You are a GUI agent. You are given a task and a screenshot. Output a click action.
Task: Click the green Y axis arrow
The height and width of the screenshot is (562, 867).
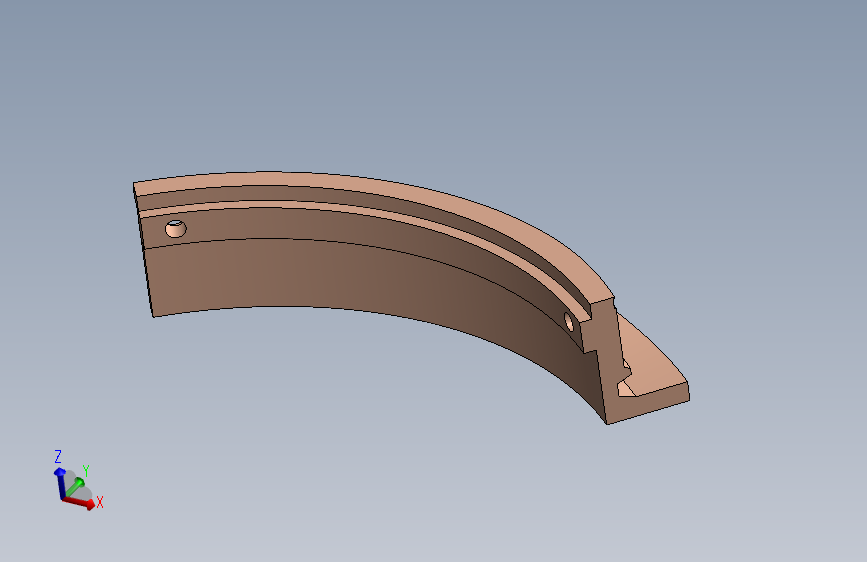tap(75, 487)
